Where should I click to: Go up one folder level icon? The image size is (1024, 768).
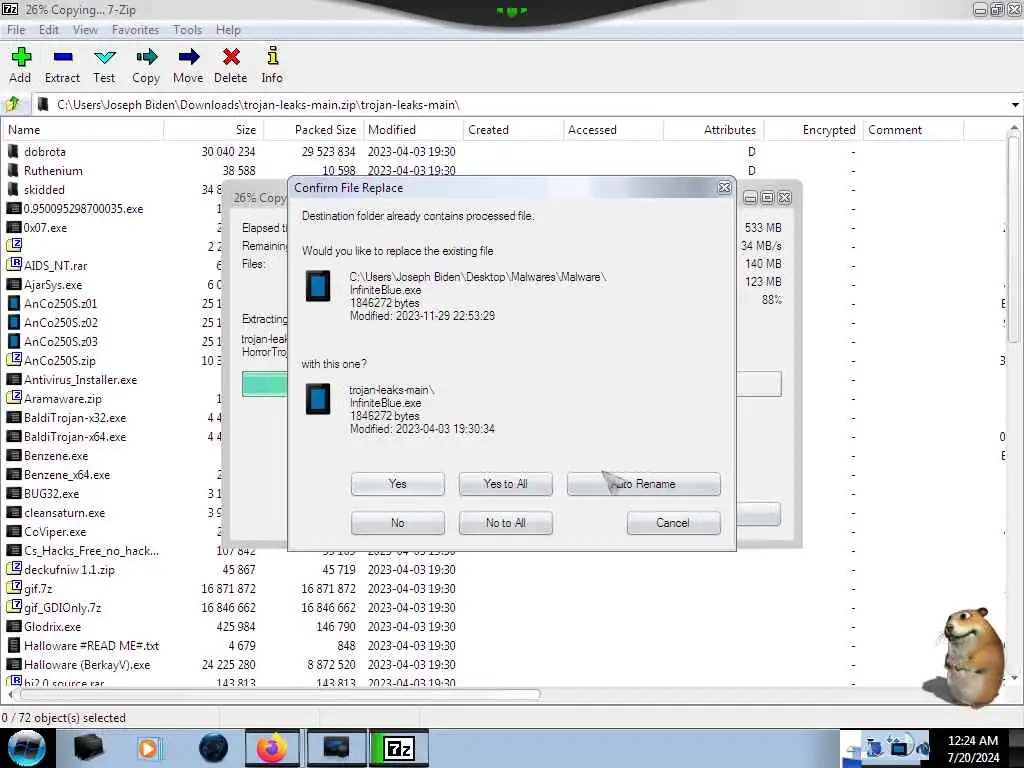tap(13, 104)
